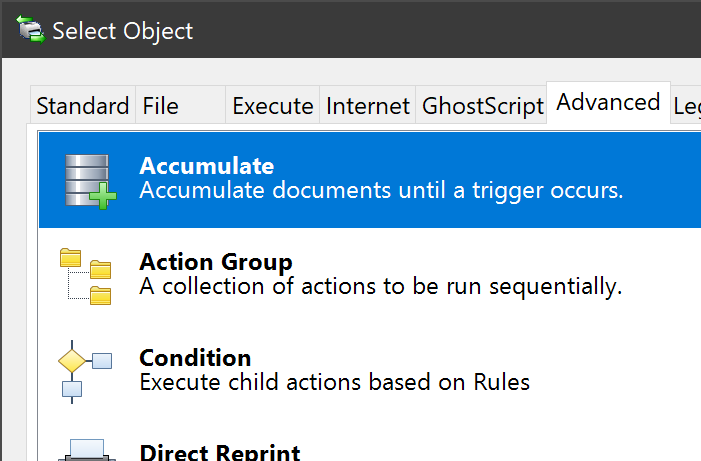Click 'A collection of actions' description text

click(x=381, y=287)
